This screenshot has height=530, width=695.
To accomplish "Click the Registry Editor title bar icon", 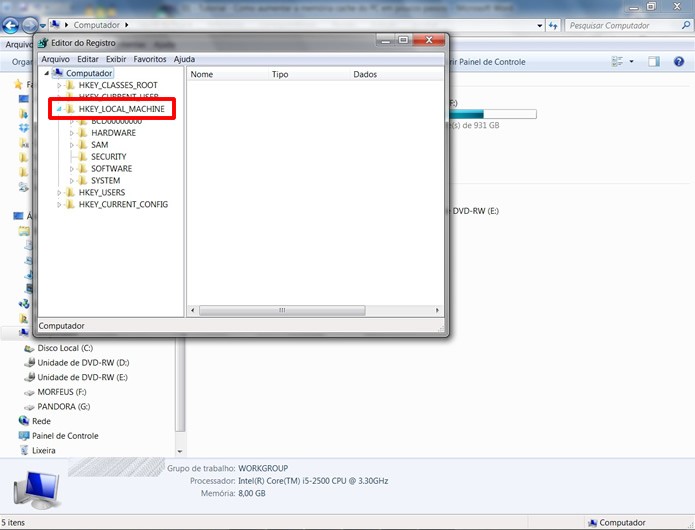I will (43, 43).
